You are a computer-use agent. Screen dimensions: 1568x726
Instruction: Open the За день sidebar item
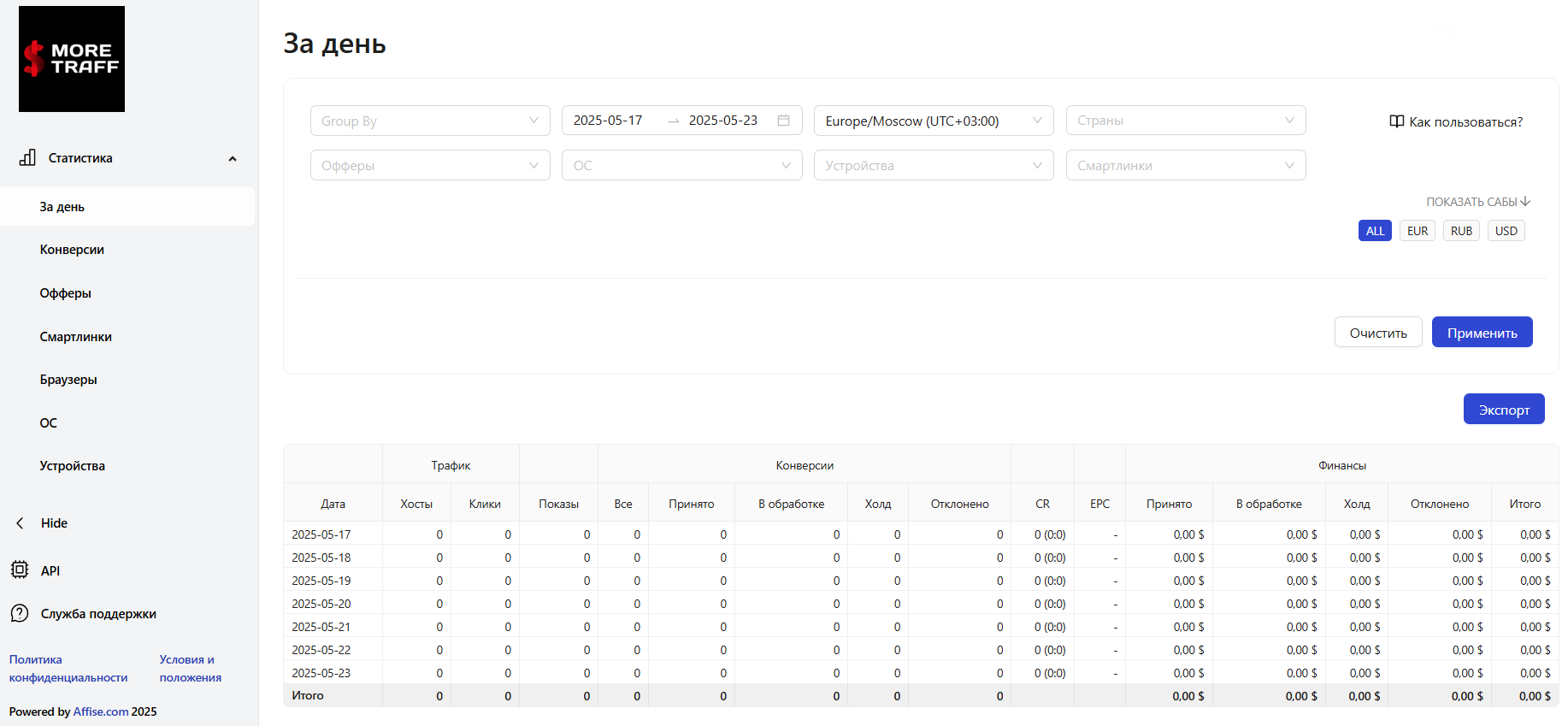coord(127,207)
